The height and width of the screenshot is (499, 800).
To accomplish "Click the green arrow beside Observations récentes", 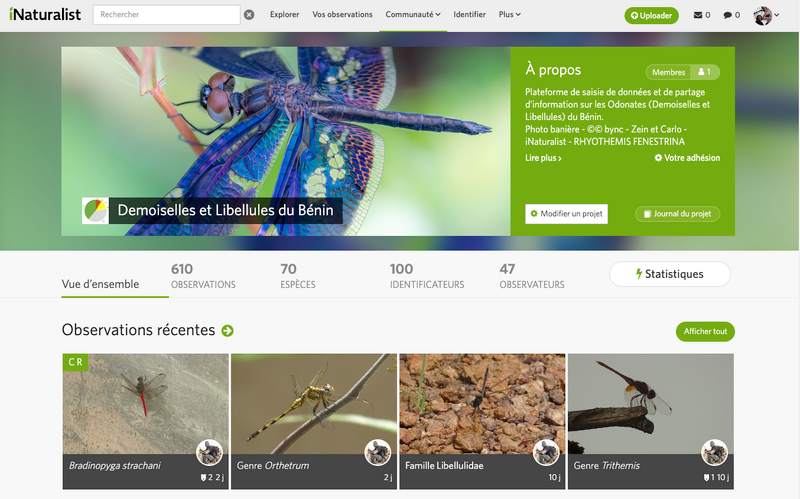I will [227, 331].
